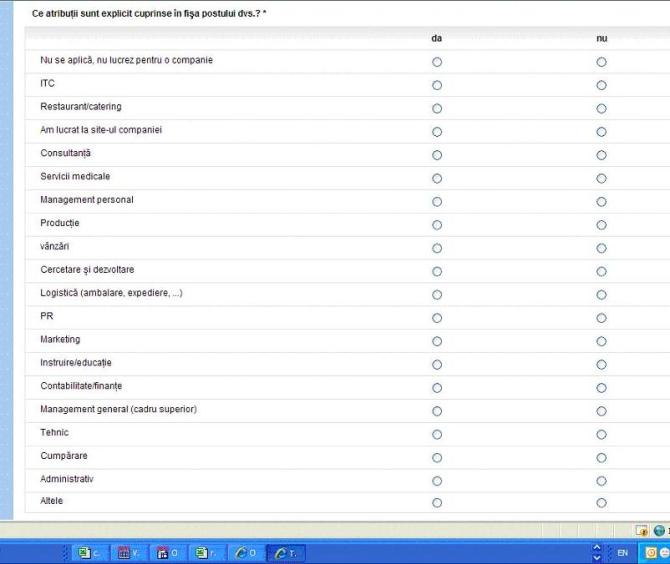This screenshot has height=564, width=670.
Task: Click the orange square system tray icon
Action: (651, 552)
